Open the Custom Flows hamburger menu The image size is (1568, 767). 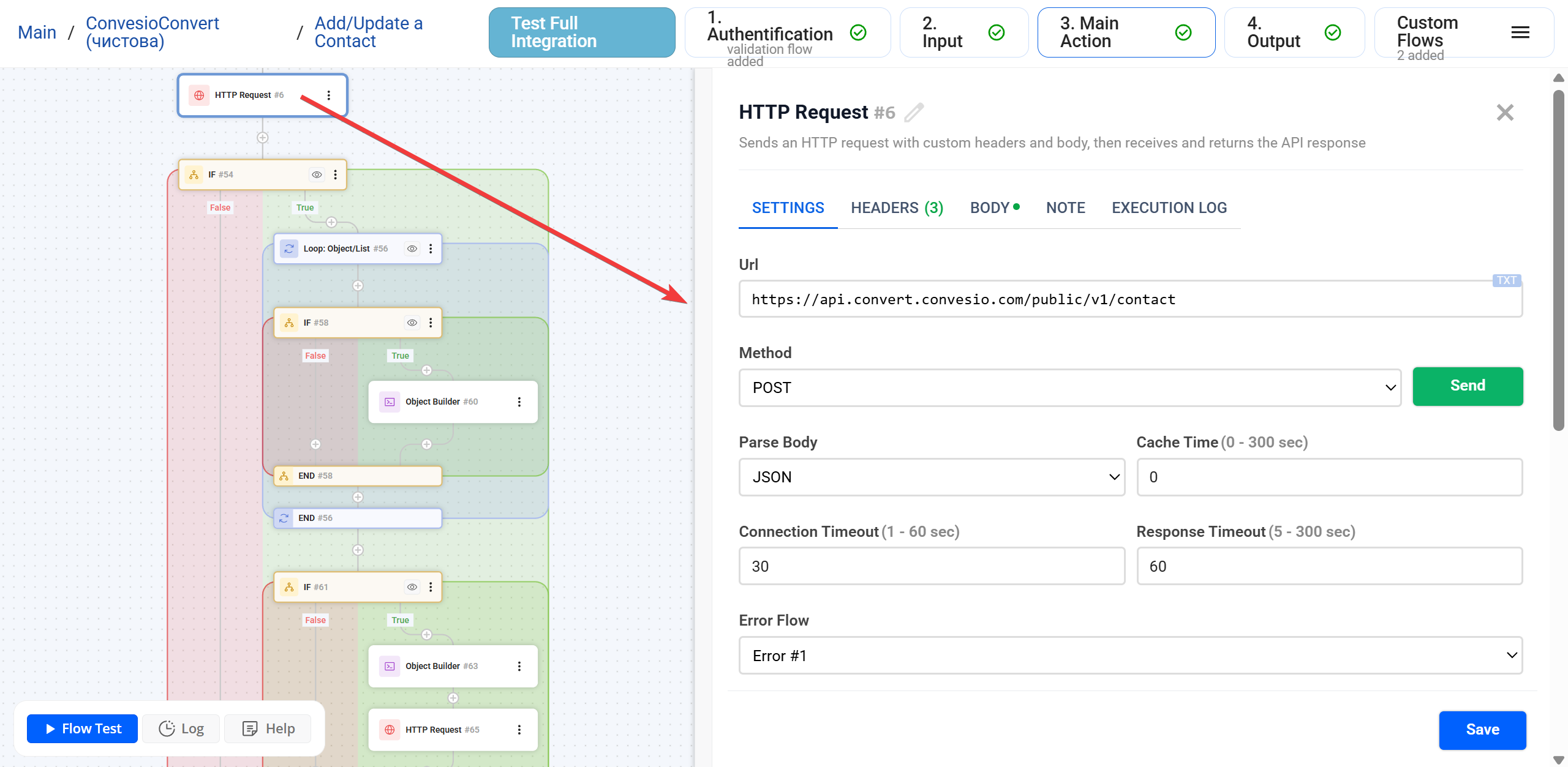pos(1520,32)
